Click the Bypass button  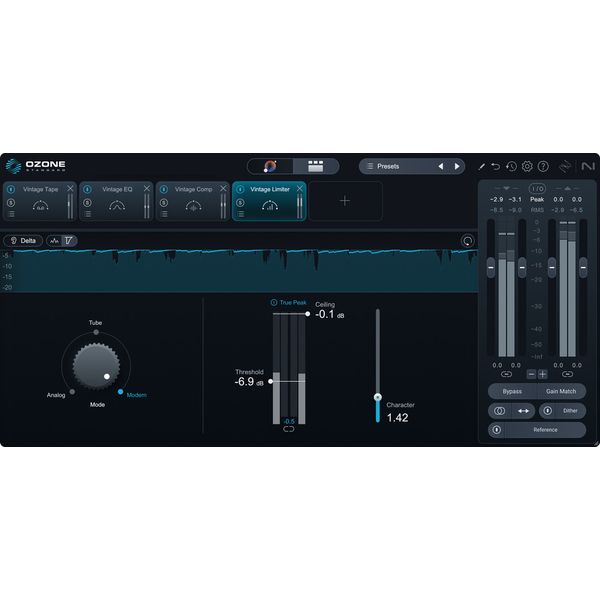point(512,391)
